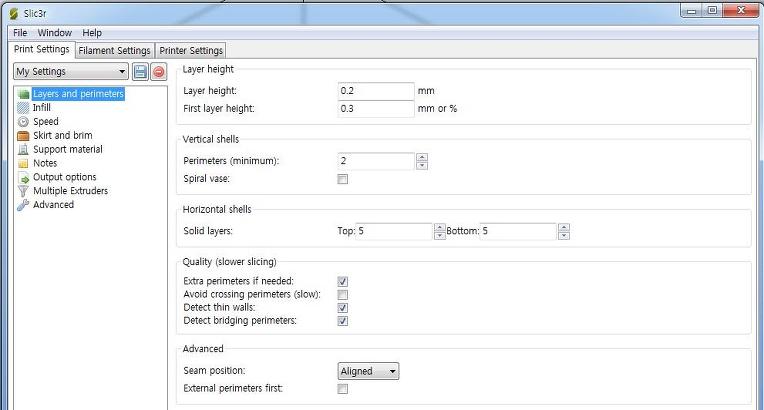
Task: Click the Output options arrow icon
Action: (23, 177)
